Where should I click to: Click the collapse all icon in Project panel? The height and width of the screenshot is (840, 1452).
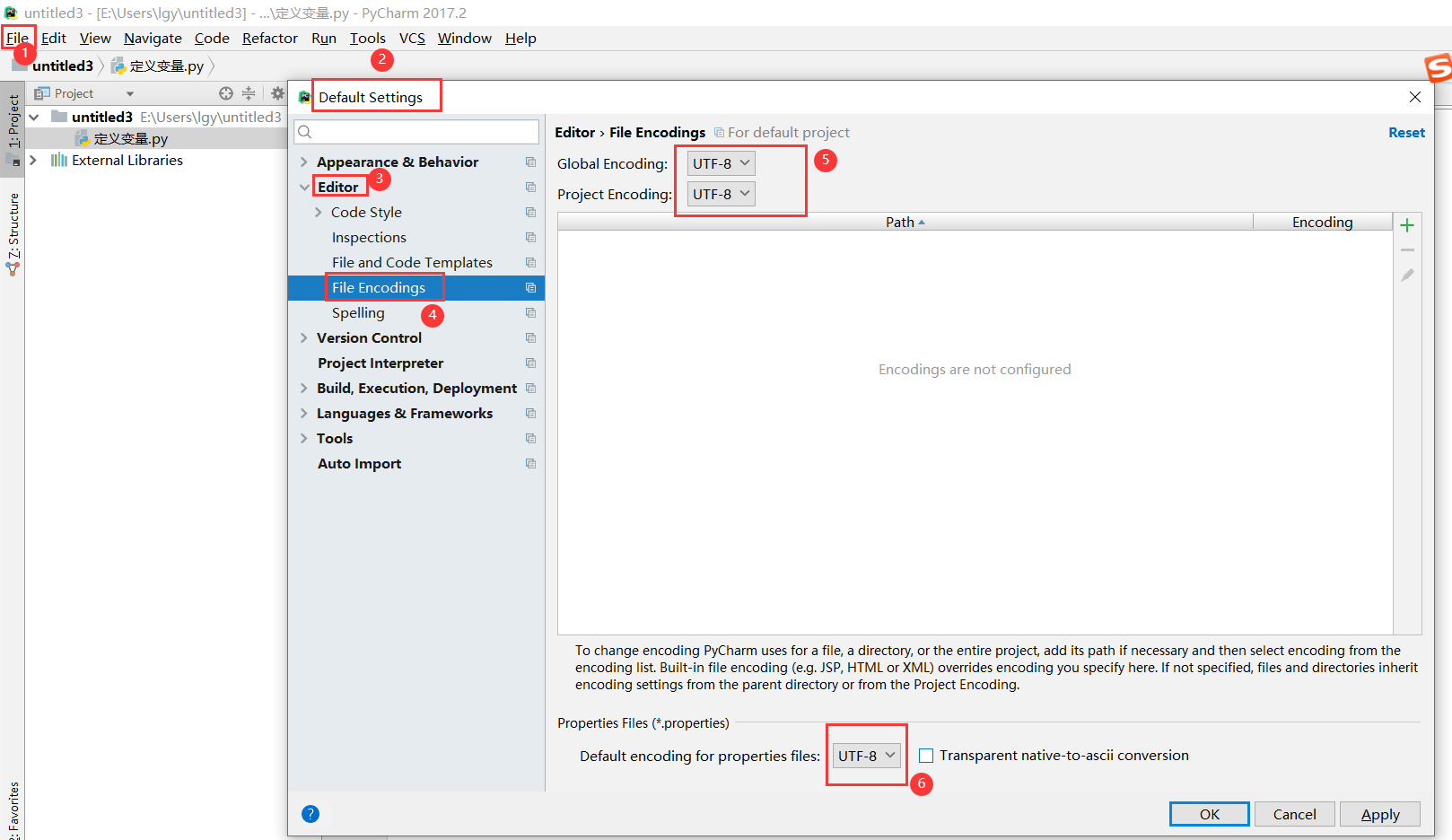tap(249, 93)
